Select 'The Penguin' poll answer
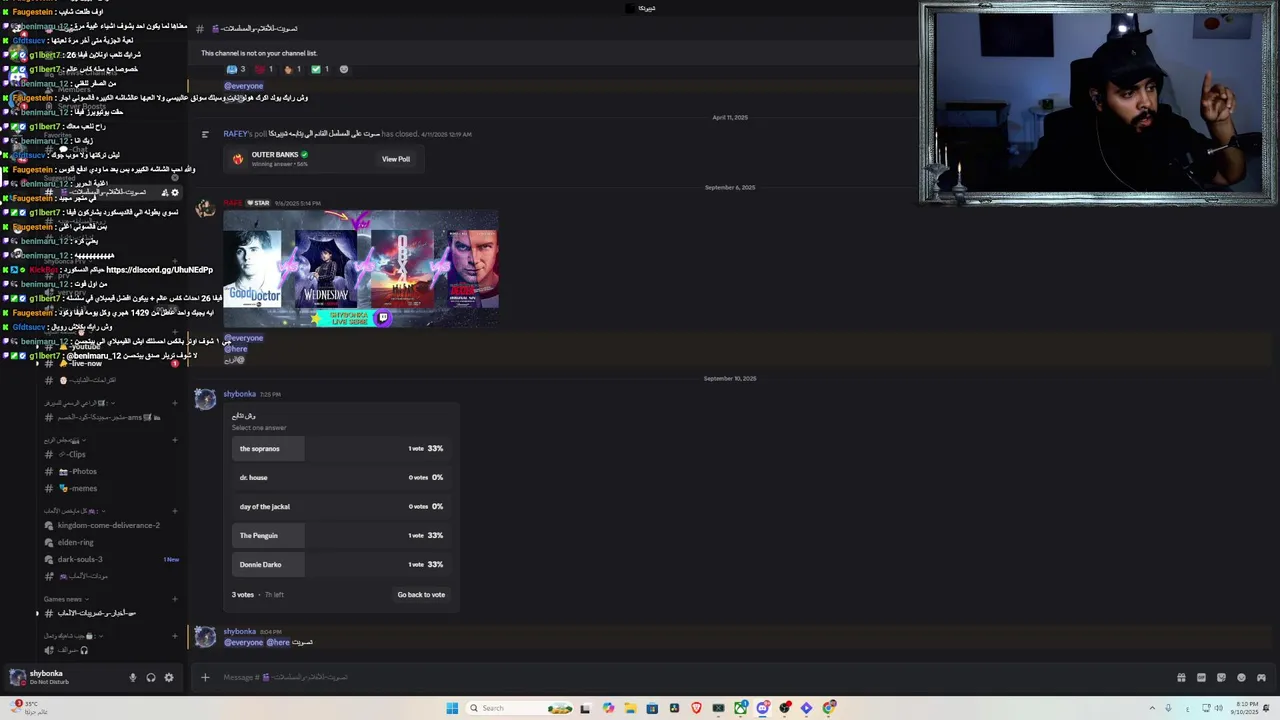 tap(340, 535)
